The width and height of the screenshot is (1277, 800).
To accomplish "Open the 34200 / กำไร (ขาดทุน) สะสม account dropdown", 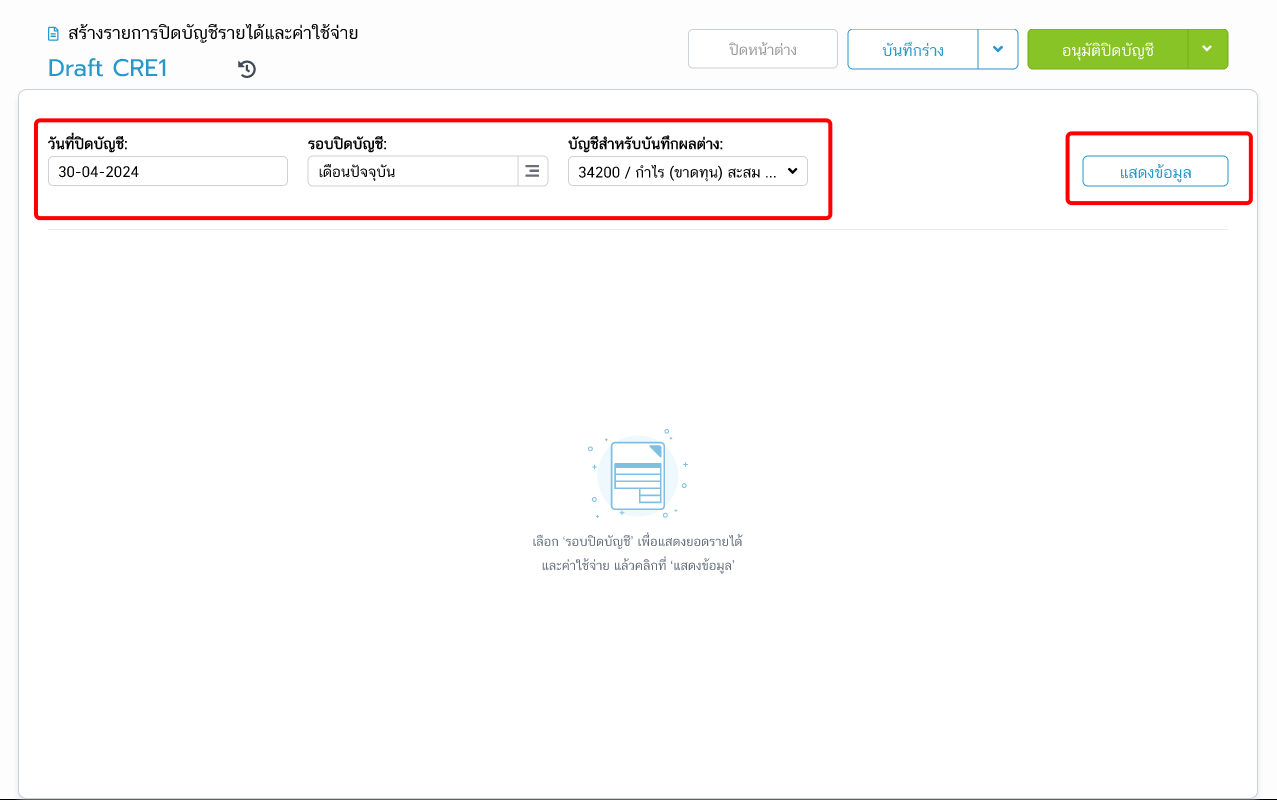I will point(687,171).
